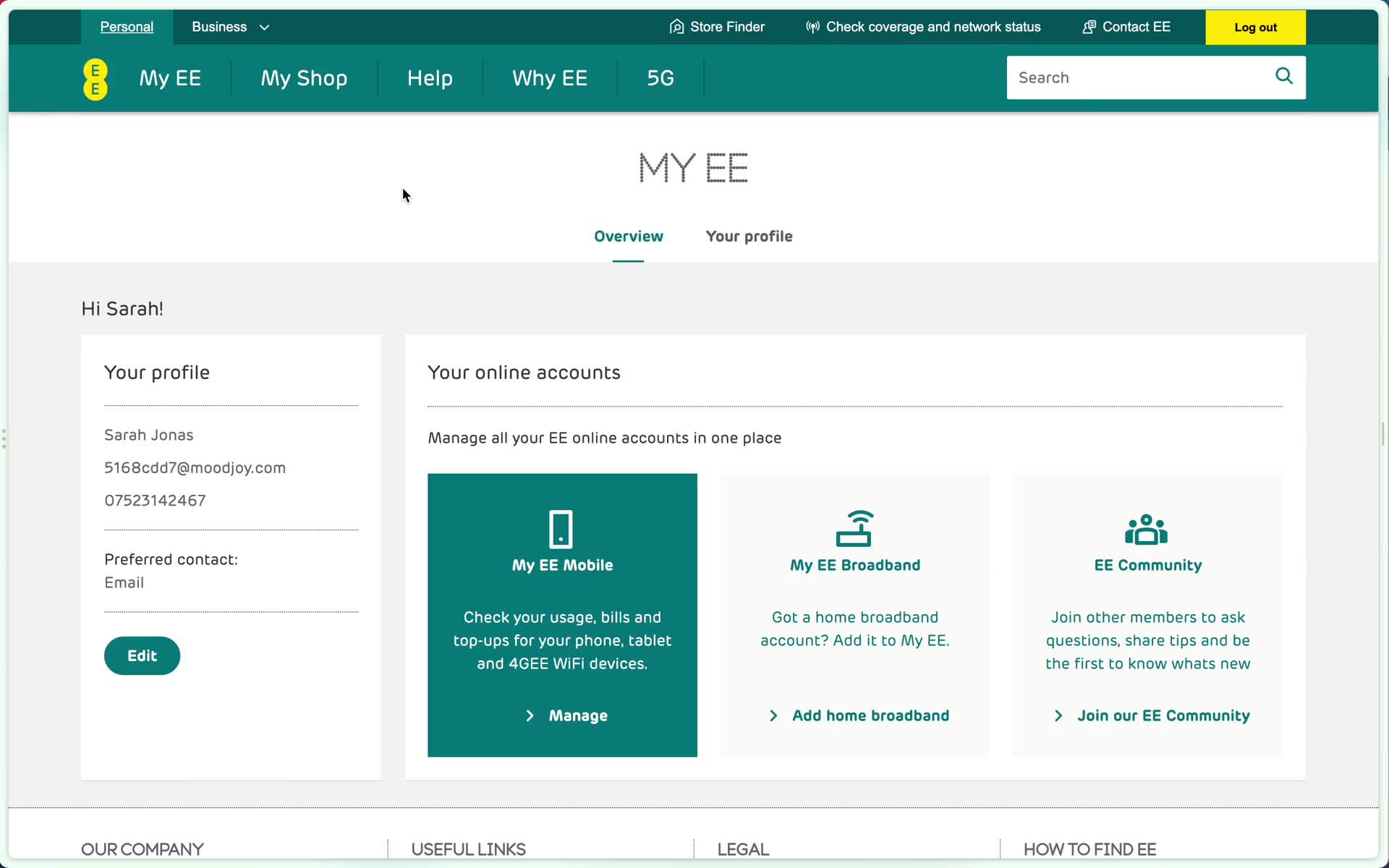Open the My Shop menu
This screenshot has height=868, width=1389.
(x=304, y=78)
